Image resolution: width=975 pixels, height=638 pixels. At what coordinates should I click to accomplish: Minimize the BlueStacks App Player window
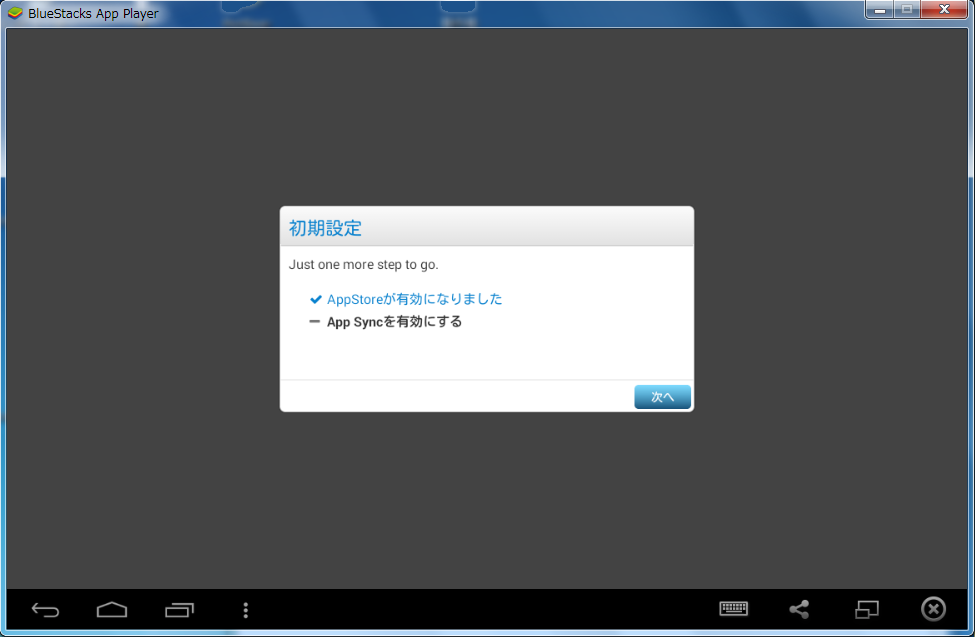880,9
